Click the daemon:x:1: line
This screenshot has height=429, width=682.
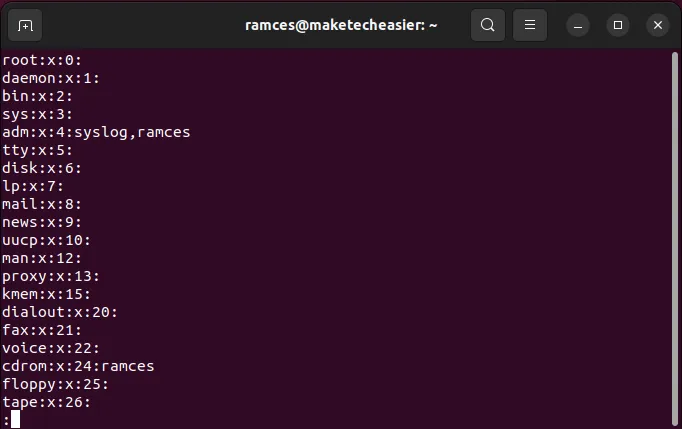(51, 78)
